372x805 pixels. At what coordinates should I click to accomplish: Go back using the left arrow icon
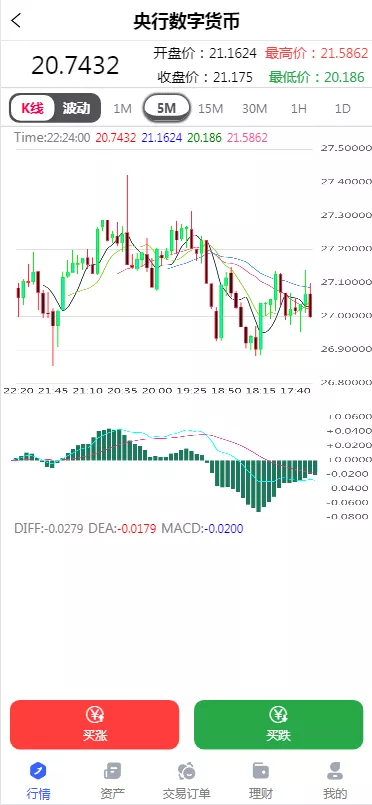click(16, 21)
